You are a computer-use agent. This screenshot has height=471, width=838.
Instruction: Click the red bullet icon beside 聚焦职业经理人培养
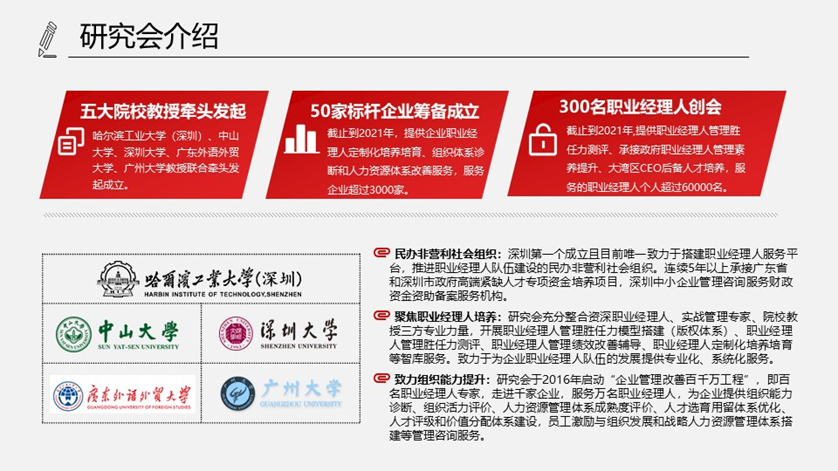381,315
